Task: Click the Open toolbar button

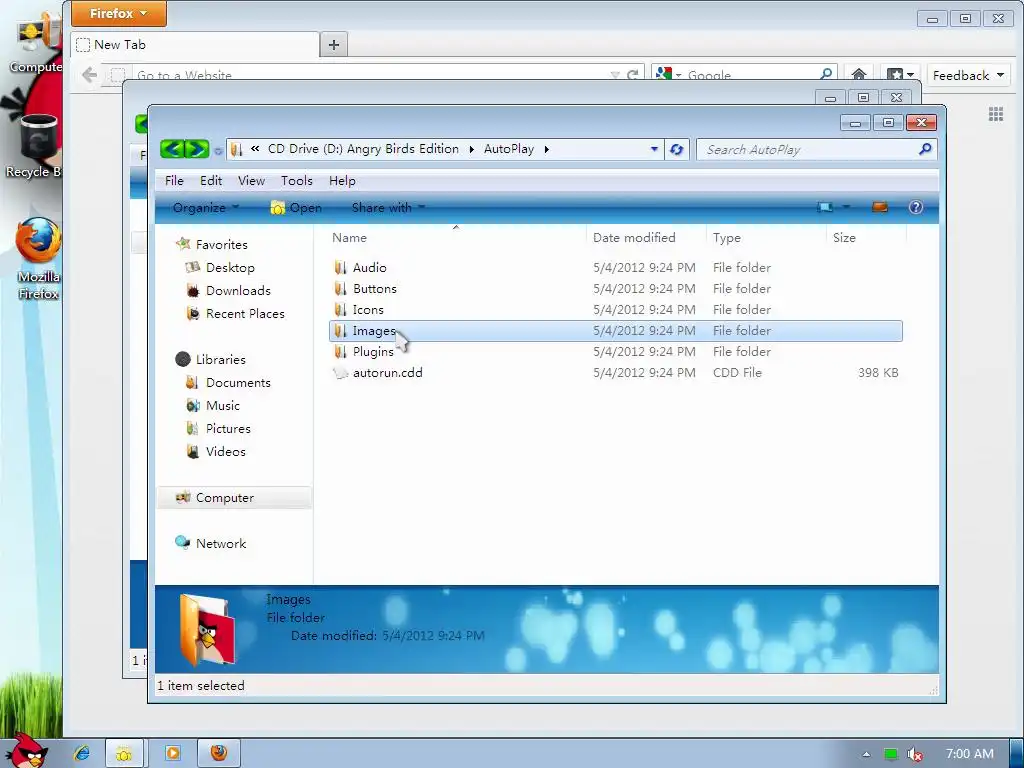Action: pos(296,208)
